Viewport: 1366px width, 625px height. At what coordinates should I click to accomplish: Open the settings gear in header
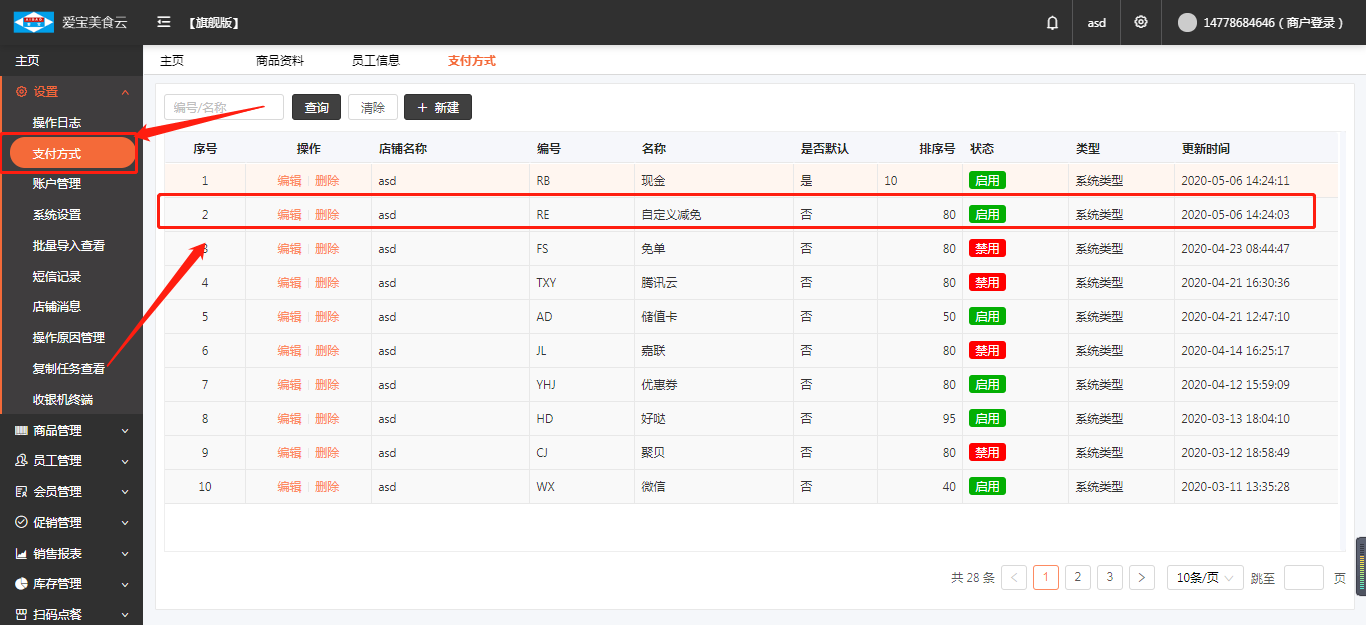pos(1141,22)
